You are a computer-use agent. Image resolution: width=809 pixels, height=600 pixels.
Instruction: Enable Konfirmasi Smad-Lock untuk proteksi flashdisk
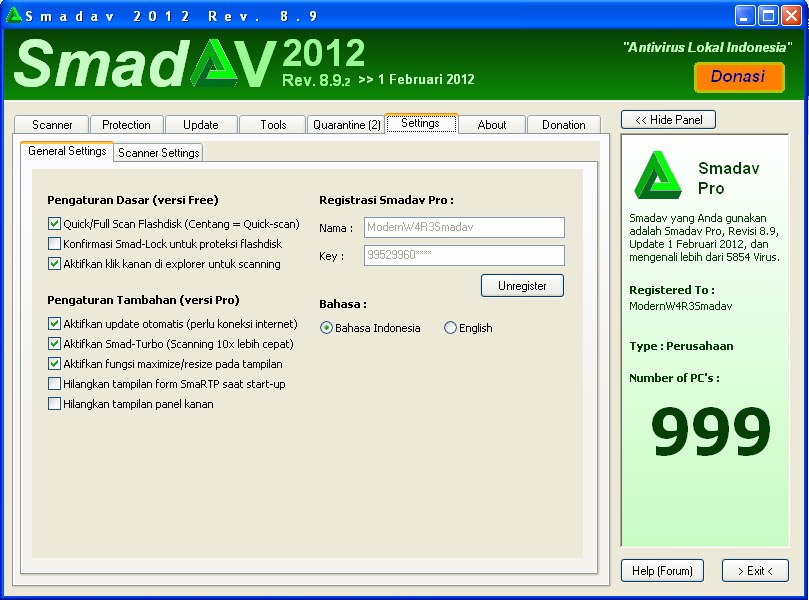tap(54, 244)
